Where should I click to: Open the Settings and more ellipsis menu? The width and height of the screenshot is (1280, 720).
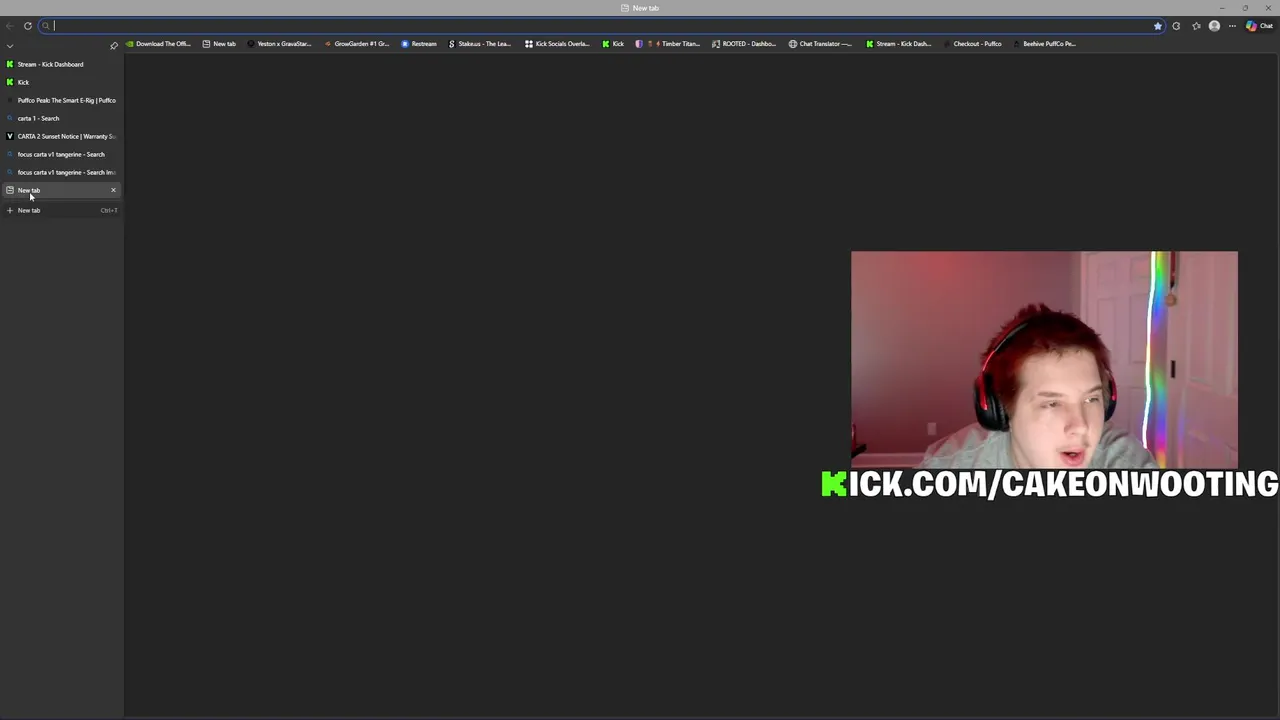pos(1232,26)
